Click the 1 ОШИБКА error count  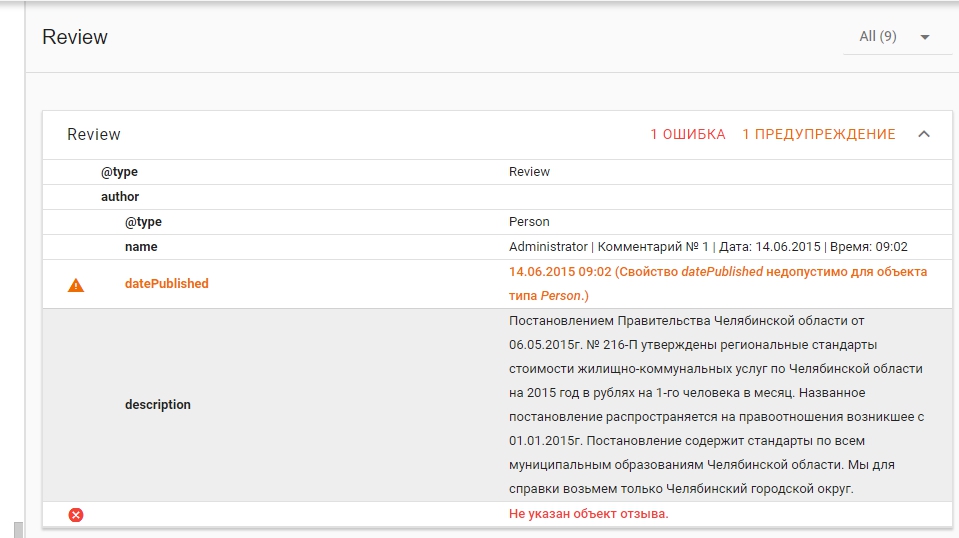687,134
